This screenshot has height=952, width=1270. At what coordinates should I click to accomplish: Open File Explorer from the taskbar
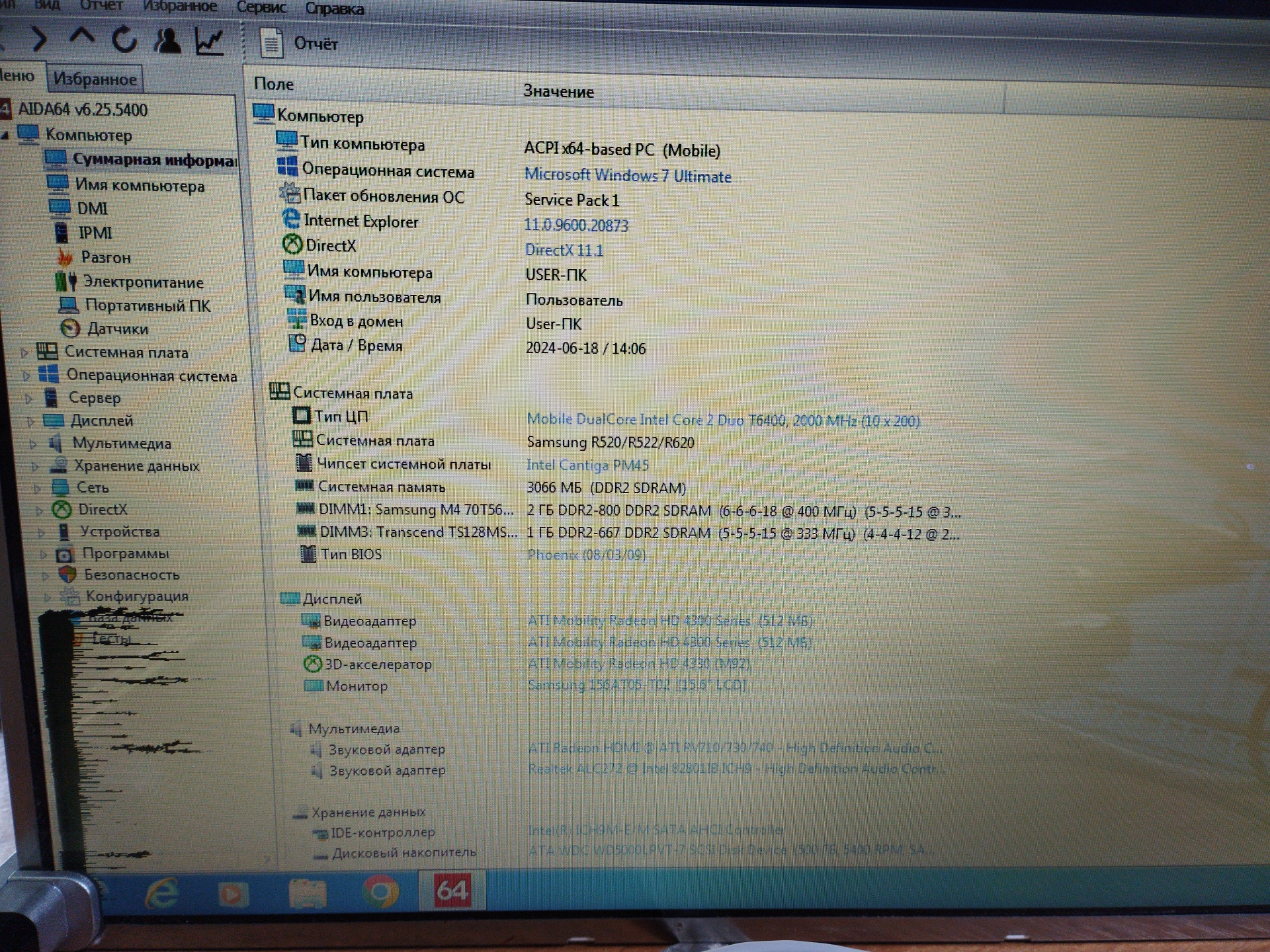coord(308,892)
